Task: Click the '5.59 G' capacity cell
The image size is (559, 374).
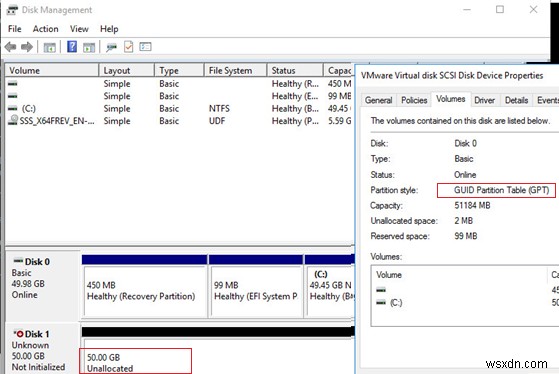Action: coord(339,121)
